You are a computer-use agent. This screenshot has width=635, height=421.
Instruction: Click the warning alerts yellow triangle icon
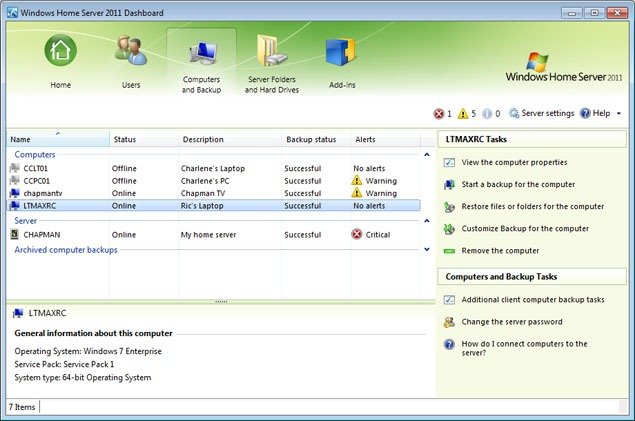[463, 114]
